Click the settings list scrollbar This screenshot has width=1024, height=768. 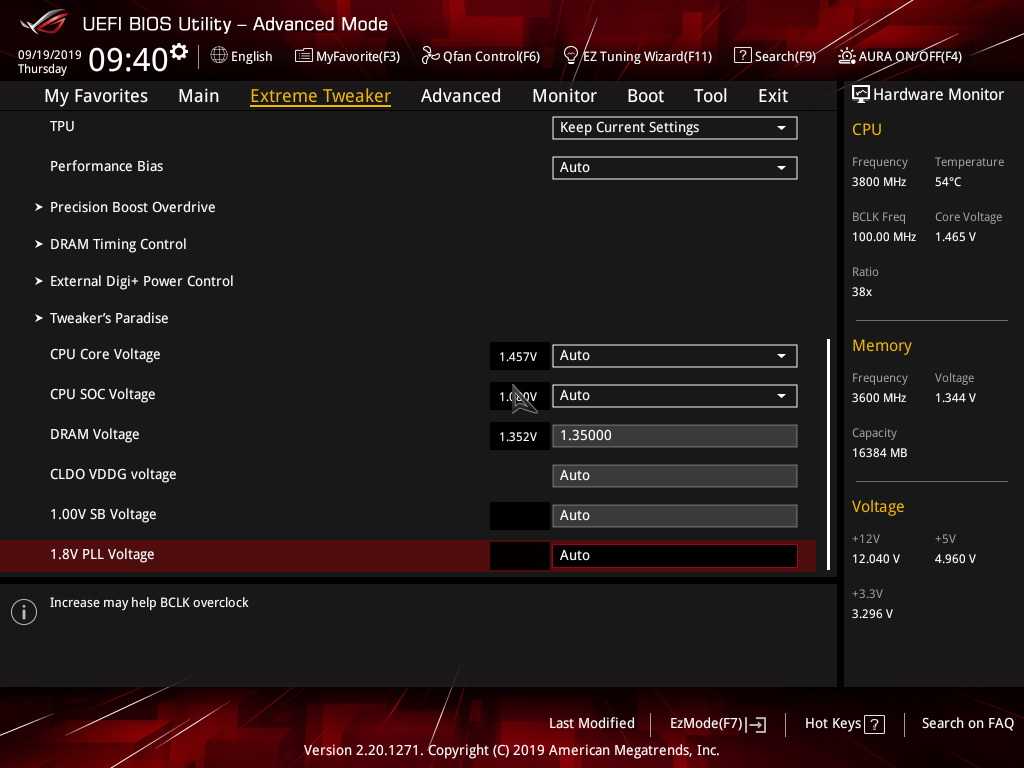click(x=828, y=454)
